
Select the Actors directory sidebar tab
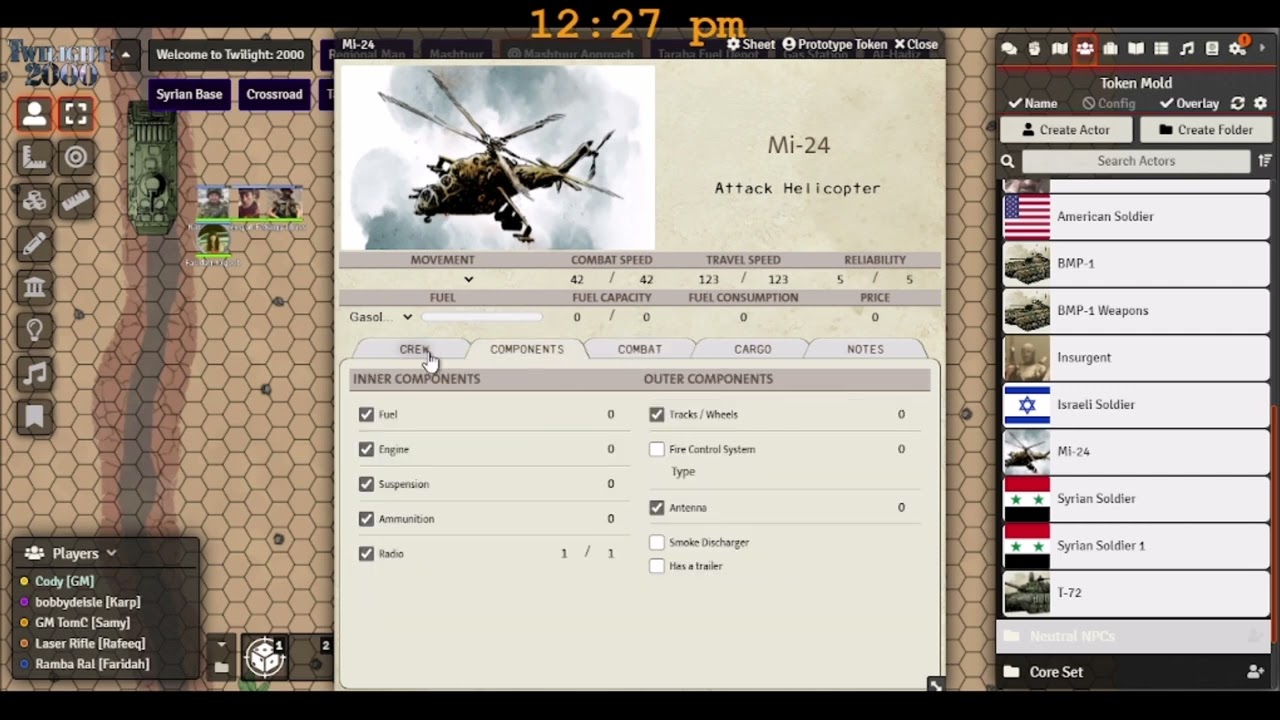(x=1085, y=48)
